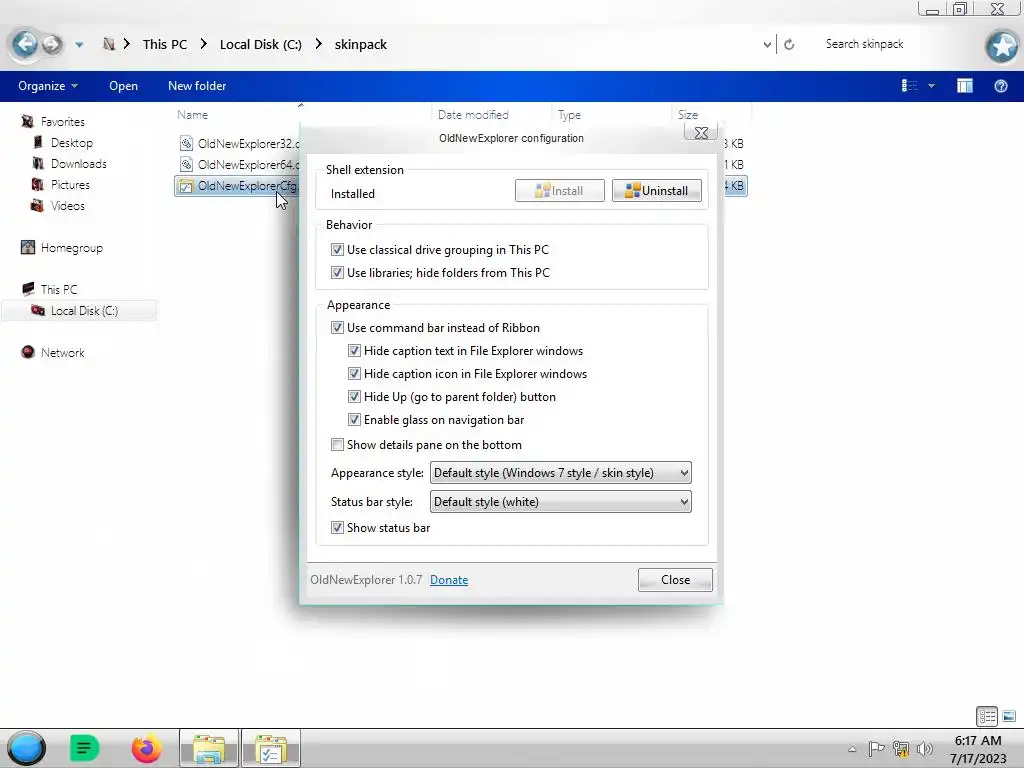
Task: Click the volume speaker tray icon
Action: tap(924, 748)
